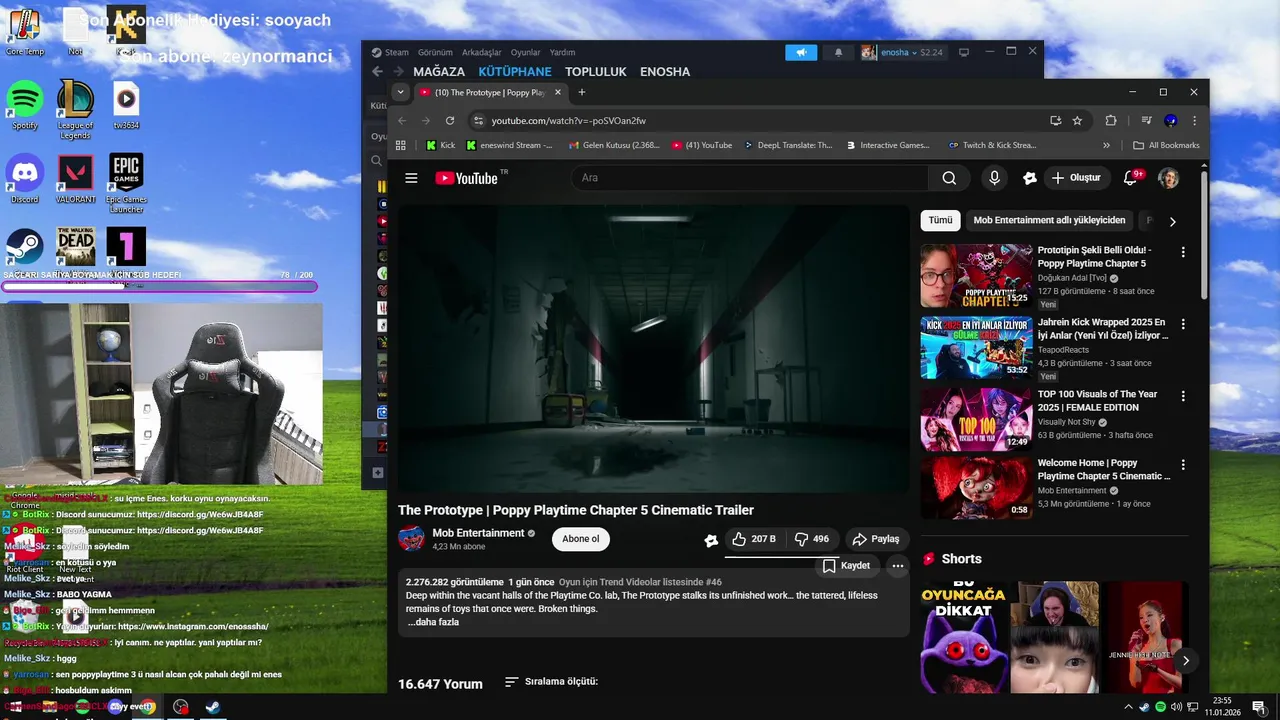Open Spotify icon in system tray

click(1160, 707)
